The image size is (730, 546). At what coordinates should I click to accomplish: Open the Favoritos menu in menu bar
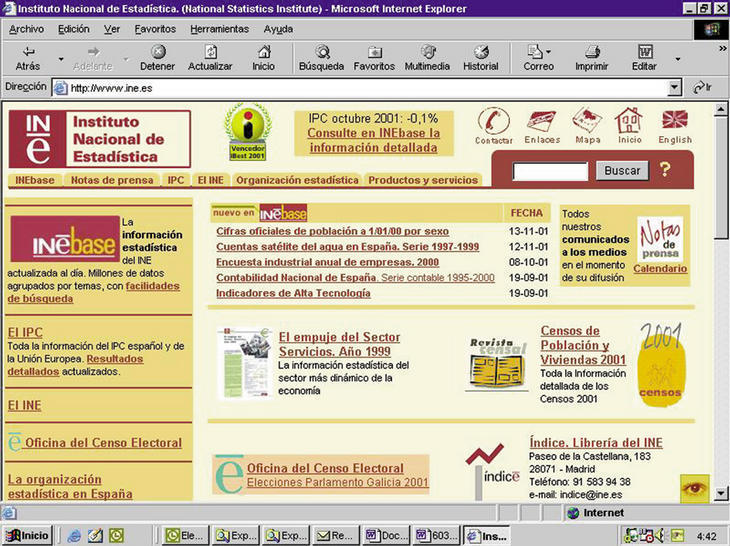point(155,29)
